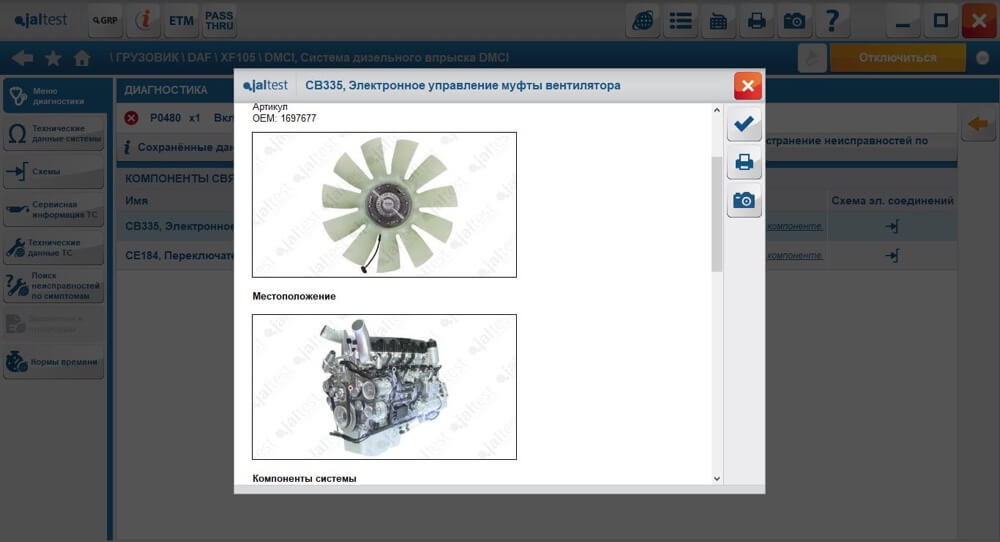Click the top toolbar camera icon
This screenshot has width=1000, height=542.
click(794, 20)
